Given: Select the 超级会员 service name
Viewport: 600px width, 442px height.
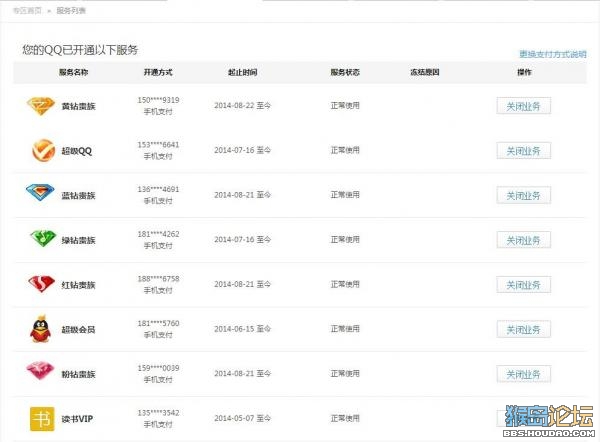Looking at the screenshot, I should (78, 329).
